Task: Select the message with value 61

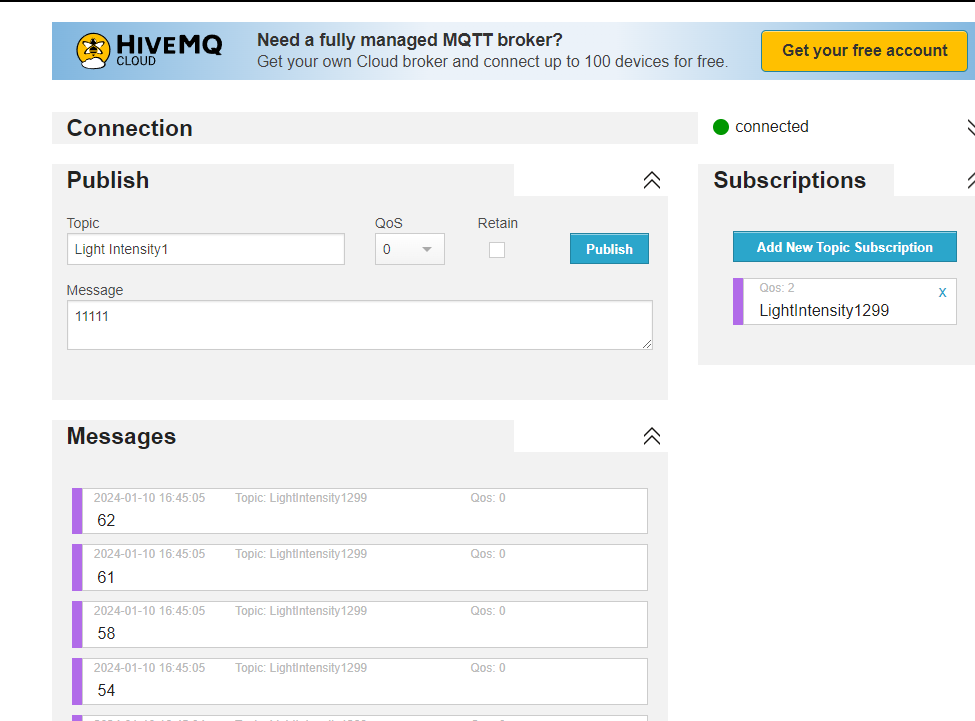Action: tap(359, 567)
